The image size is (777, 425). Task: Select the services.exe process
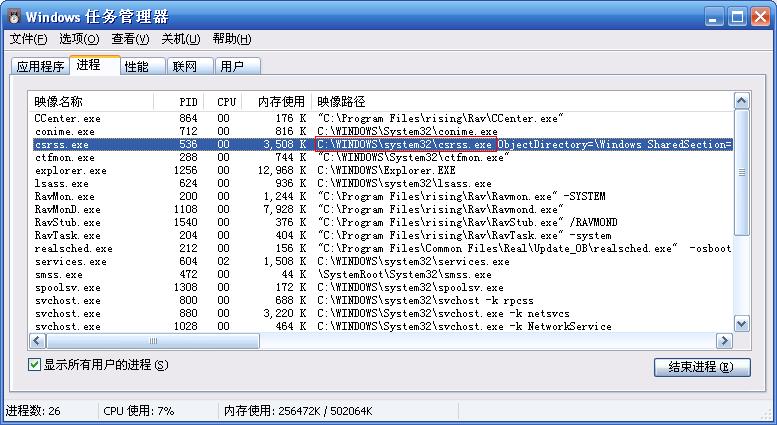click(x=381, y=261)
